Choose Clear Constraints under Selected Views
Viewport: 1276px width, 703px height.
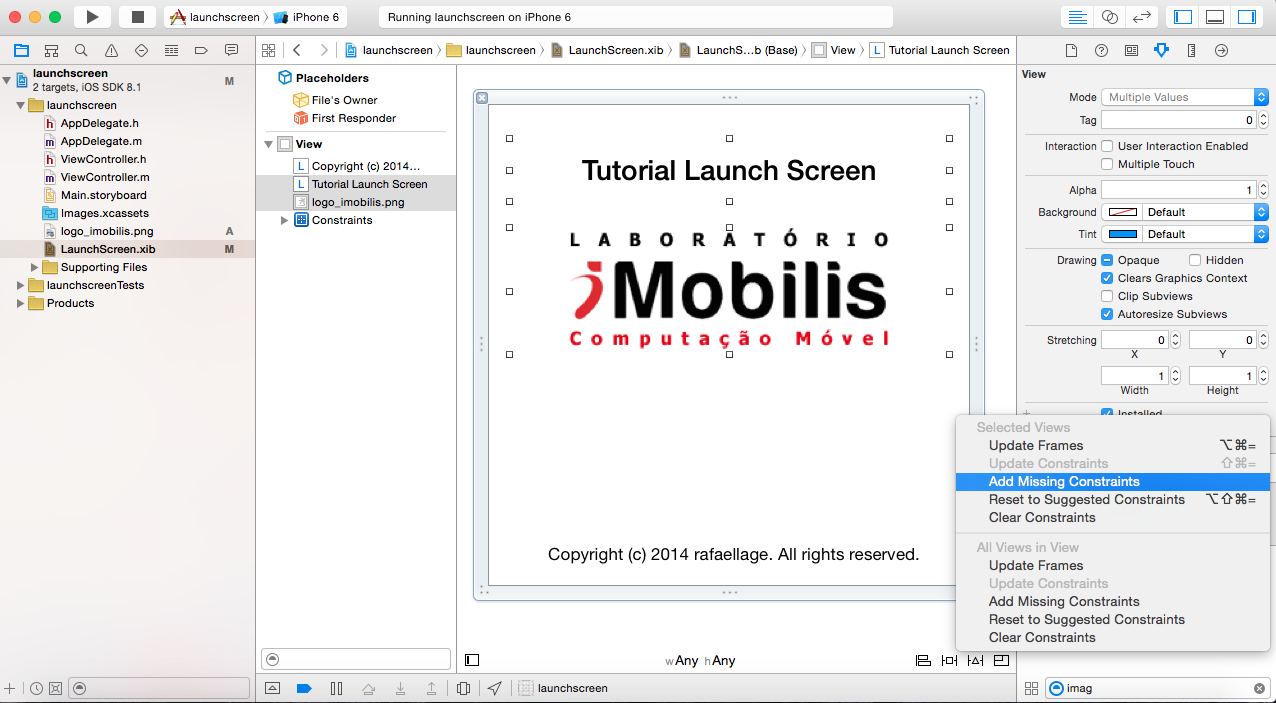pyautogui.click(x=1113, y=517)
